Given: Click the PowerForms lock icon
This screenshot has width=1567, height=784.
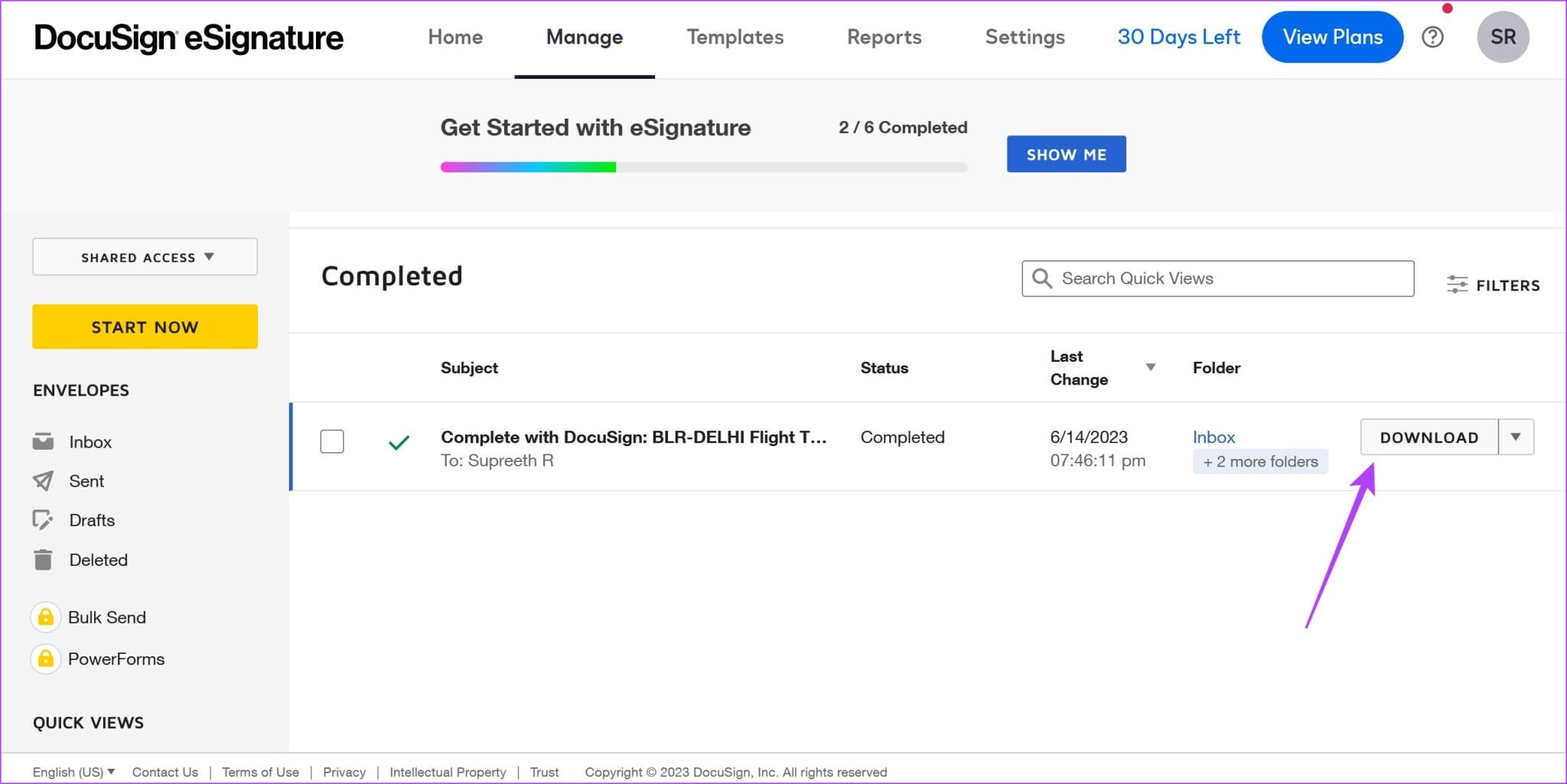Looking at the screenshot, I should point(45,659).
